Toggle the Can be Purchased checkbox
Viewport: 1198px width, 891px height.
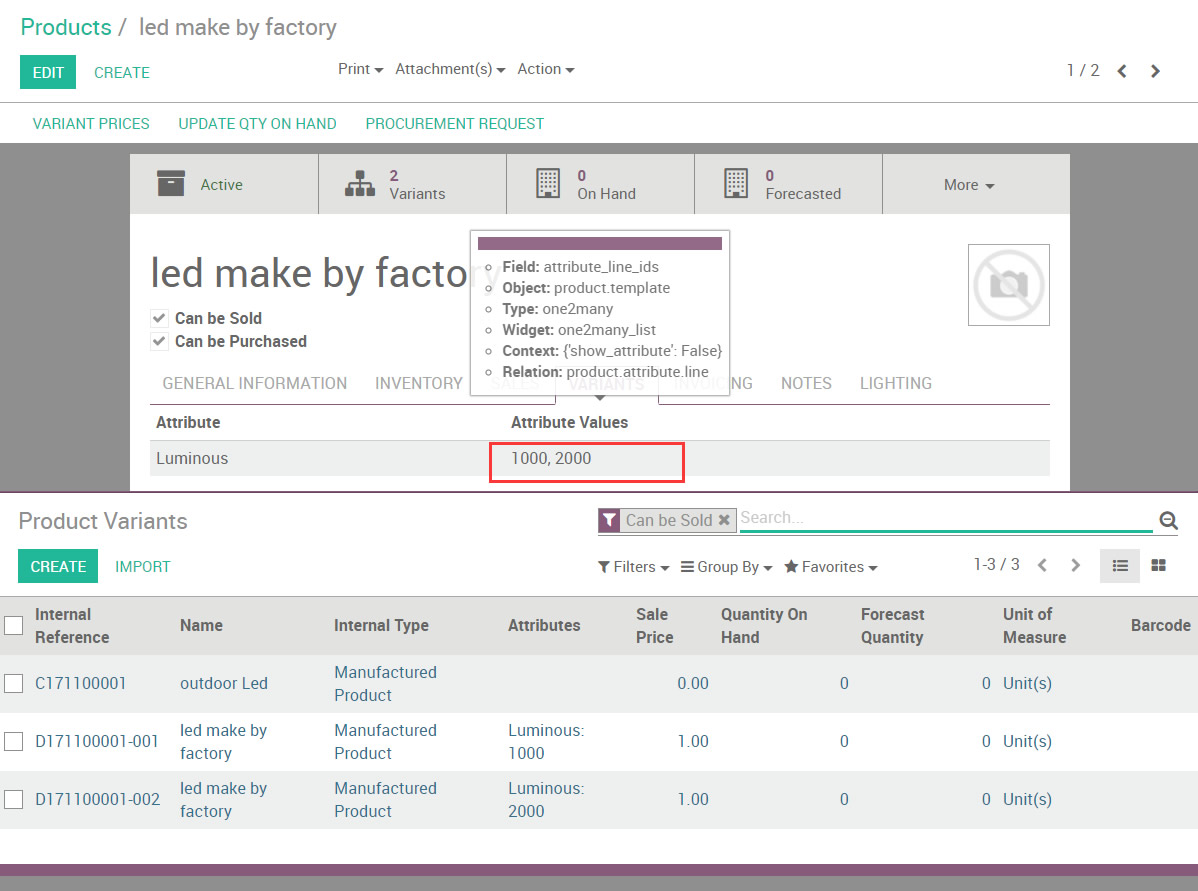pos(160,342)
